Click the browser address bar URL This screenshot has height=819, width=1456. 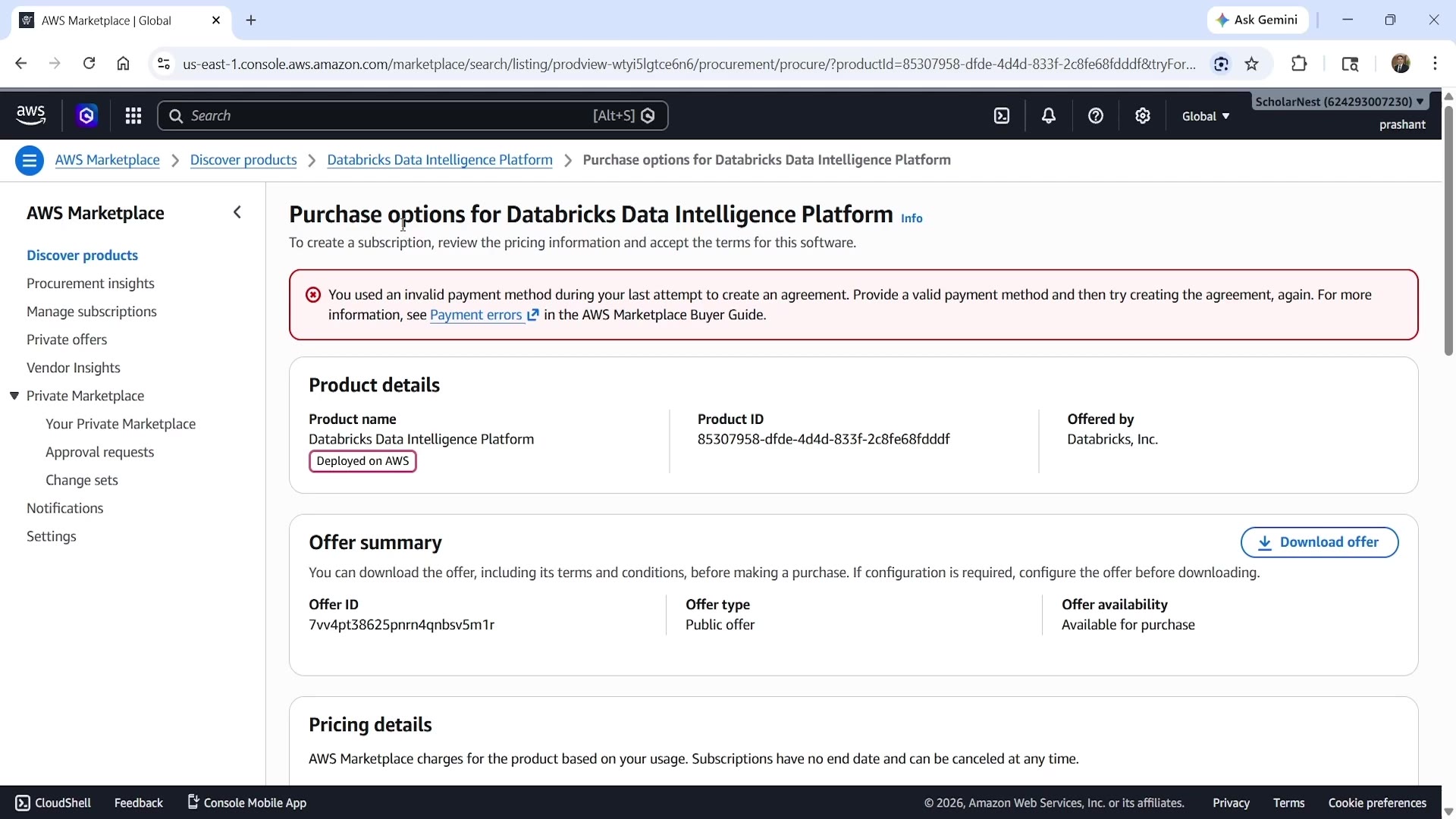(x=689, y=64)
